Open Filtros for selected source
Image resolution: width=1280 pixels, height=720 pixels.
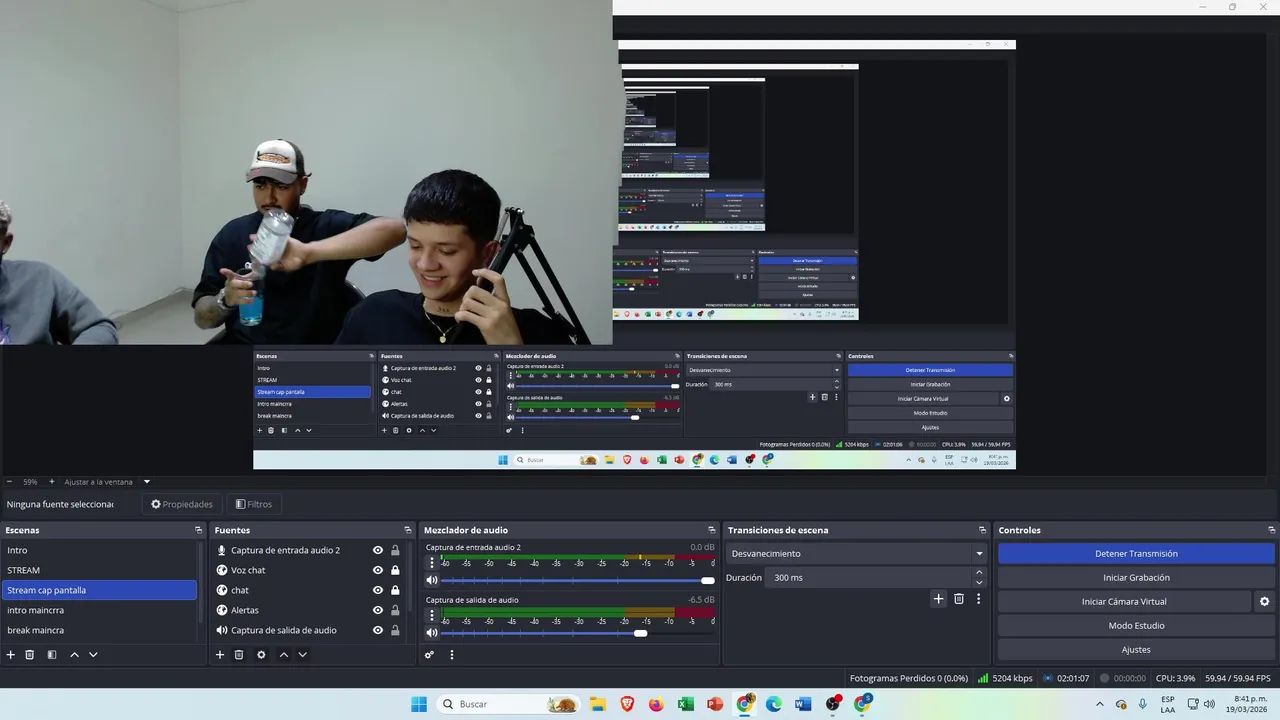point(253,504)
